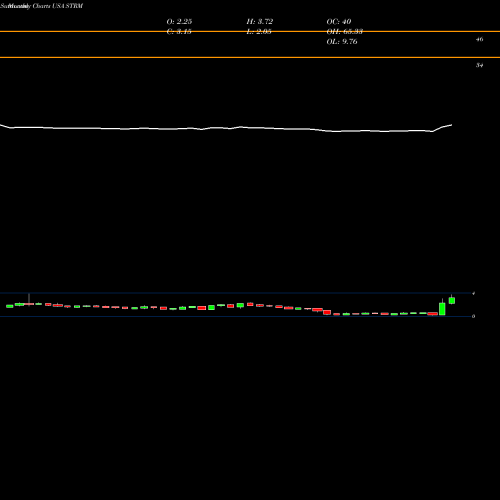The image size is (500, 500).
Task: Click the 'Charts USA STRM' title text
Action: (58, 6)
